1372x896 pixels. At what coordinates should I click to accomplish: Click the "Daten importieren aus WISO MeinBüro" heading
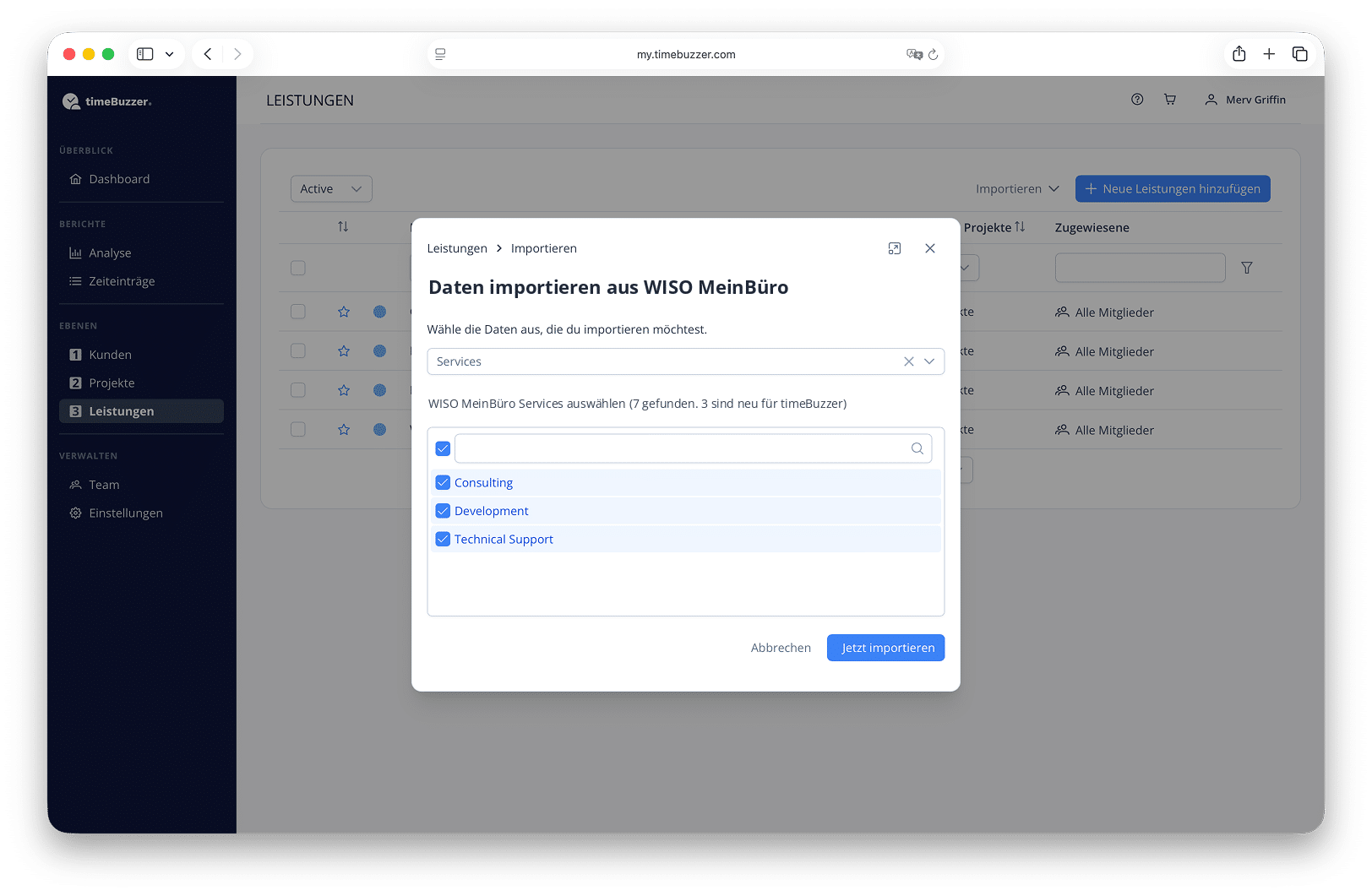(x=608, y=288)
